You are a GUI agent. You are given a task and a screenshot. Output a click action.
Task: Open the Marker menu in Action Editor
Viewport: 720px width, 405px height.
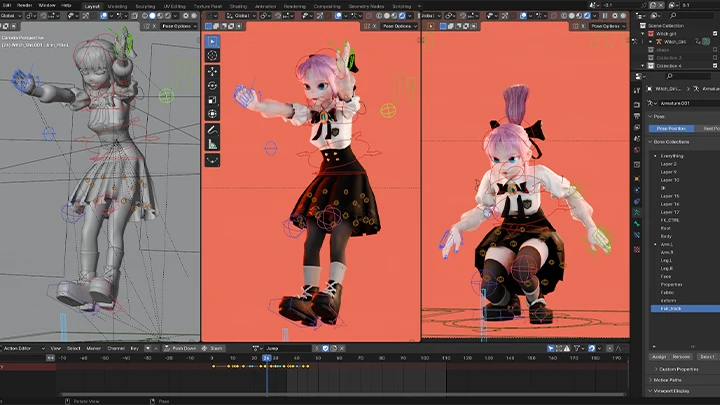[93, 349]
